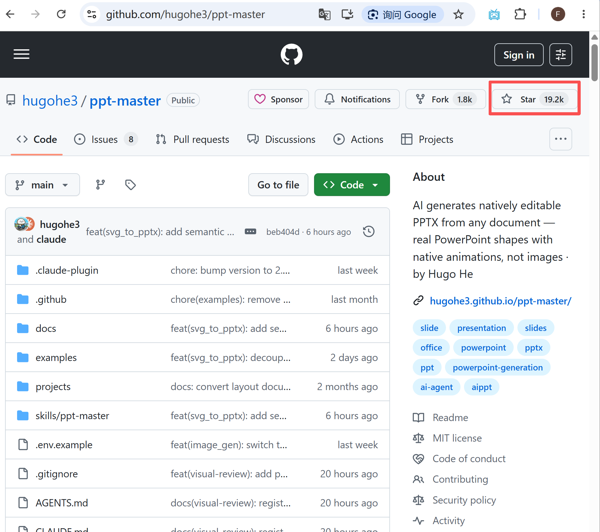Open the extensions puzzle icon
Screen dimensions: 600x532
click(x=520, y=15)
